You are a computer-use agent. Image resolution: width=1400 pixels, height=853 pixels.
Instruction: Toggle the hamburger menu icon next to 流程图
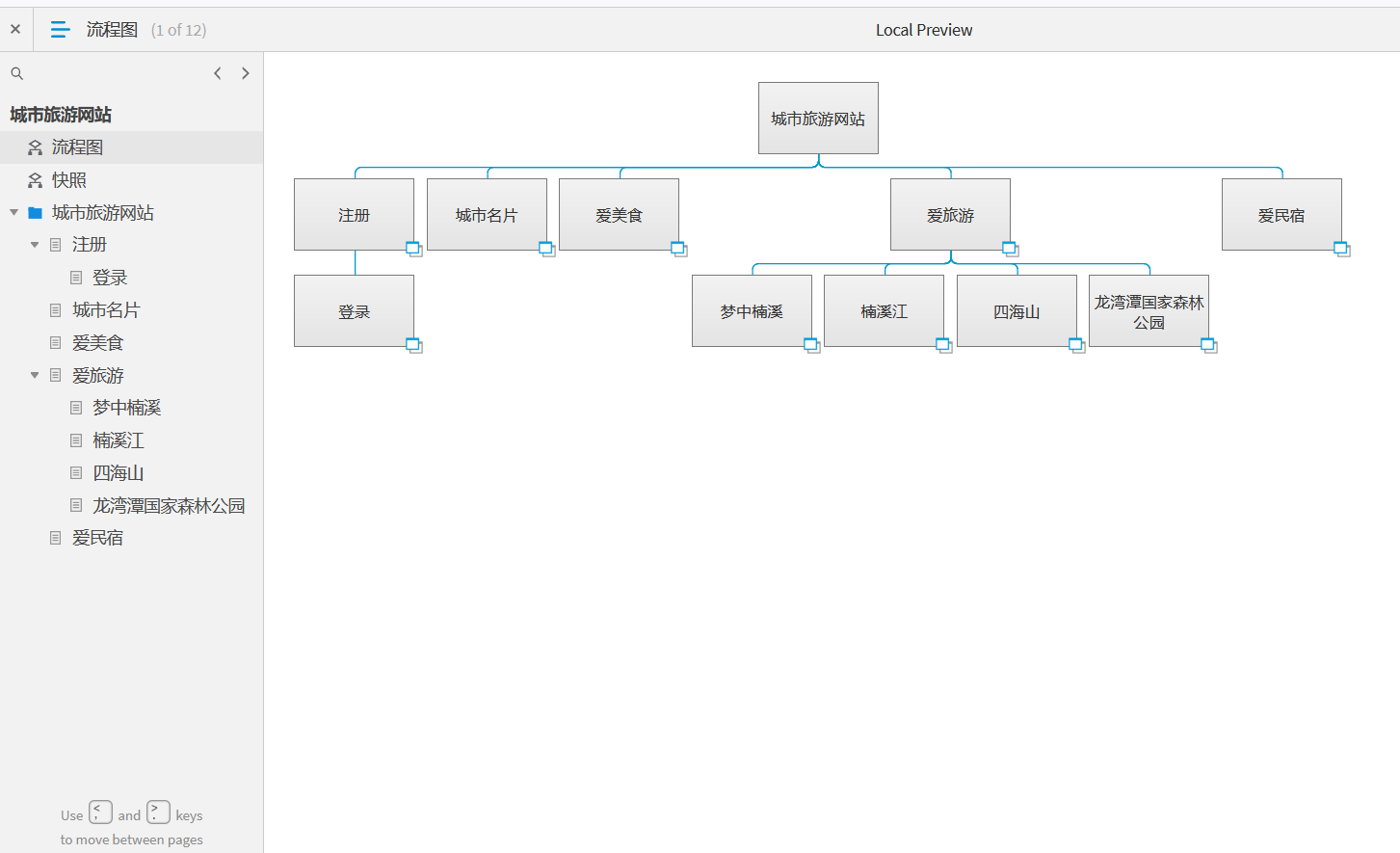[60, 30]
